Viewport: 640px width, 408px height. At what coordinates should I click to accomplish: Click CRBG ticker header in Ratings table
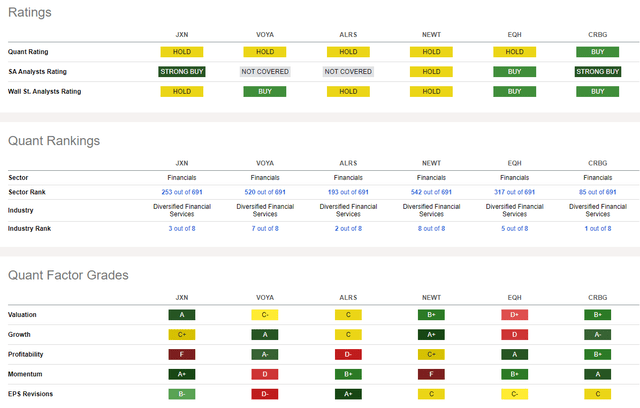pos(598,35)
